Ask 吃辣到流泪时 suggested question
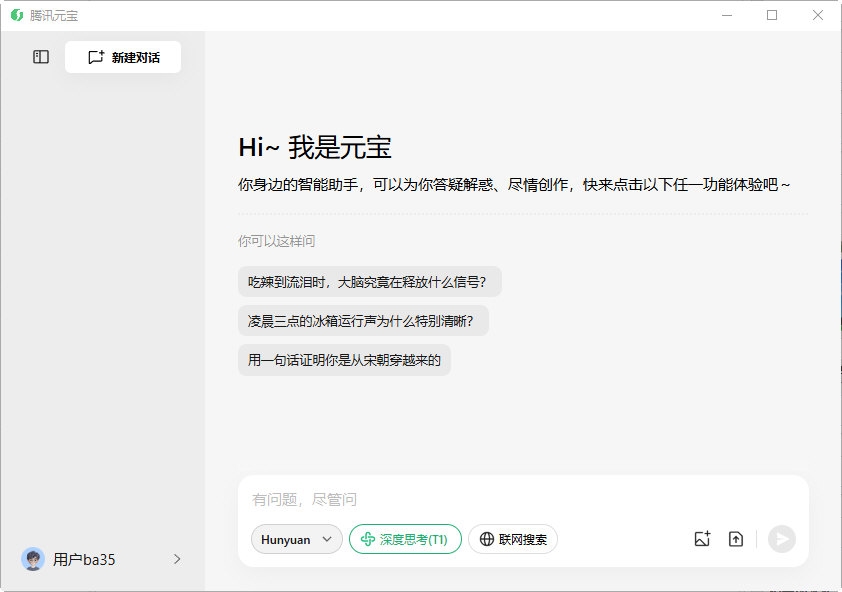This screenshot has width=842, height=592. tap(369, 281)
